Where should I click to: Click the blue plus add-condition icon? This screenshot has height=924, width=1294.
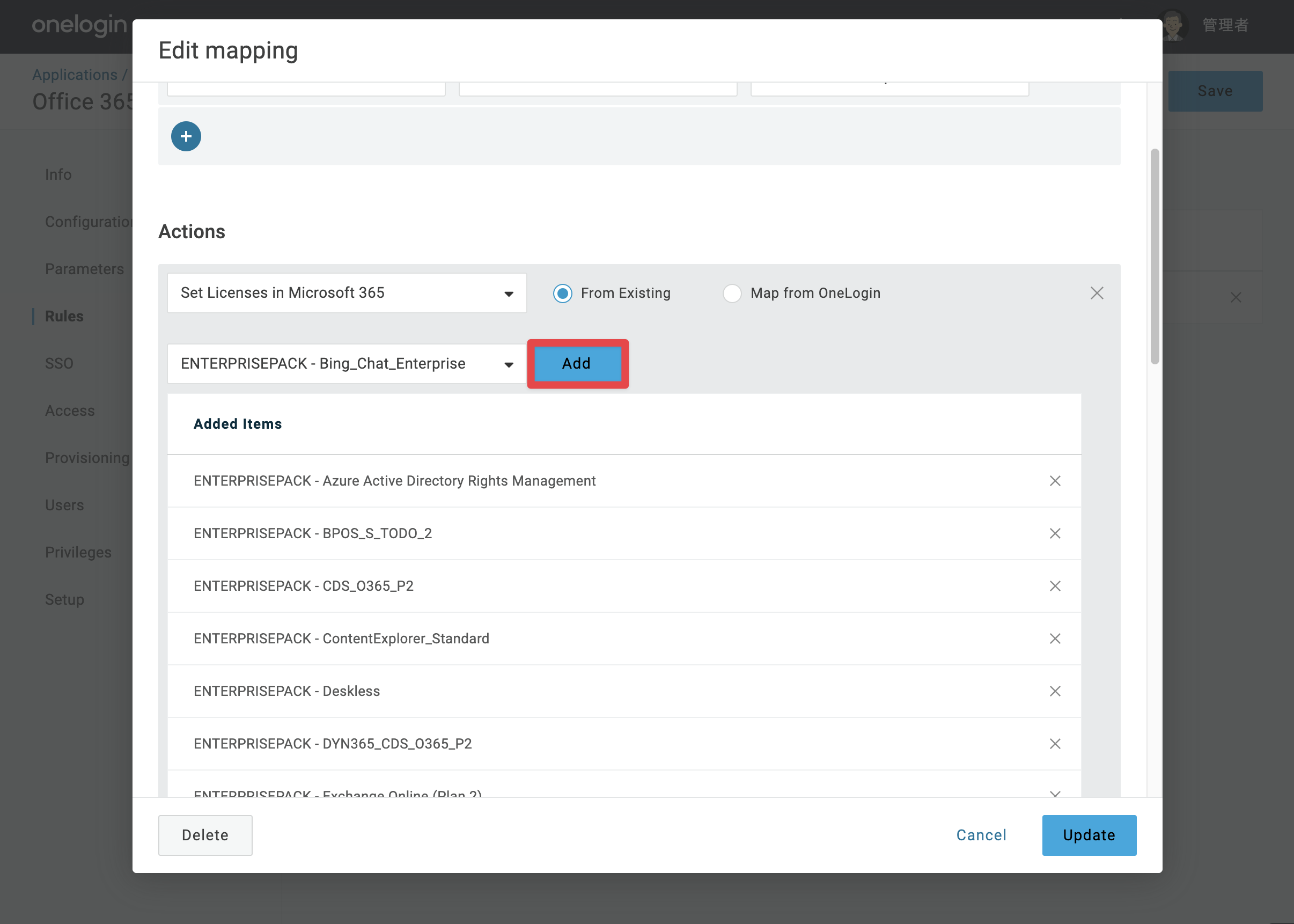(186, 136)
